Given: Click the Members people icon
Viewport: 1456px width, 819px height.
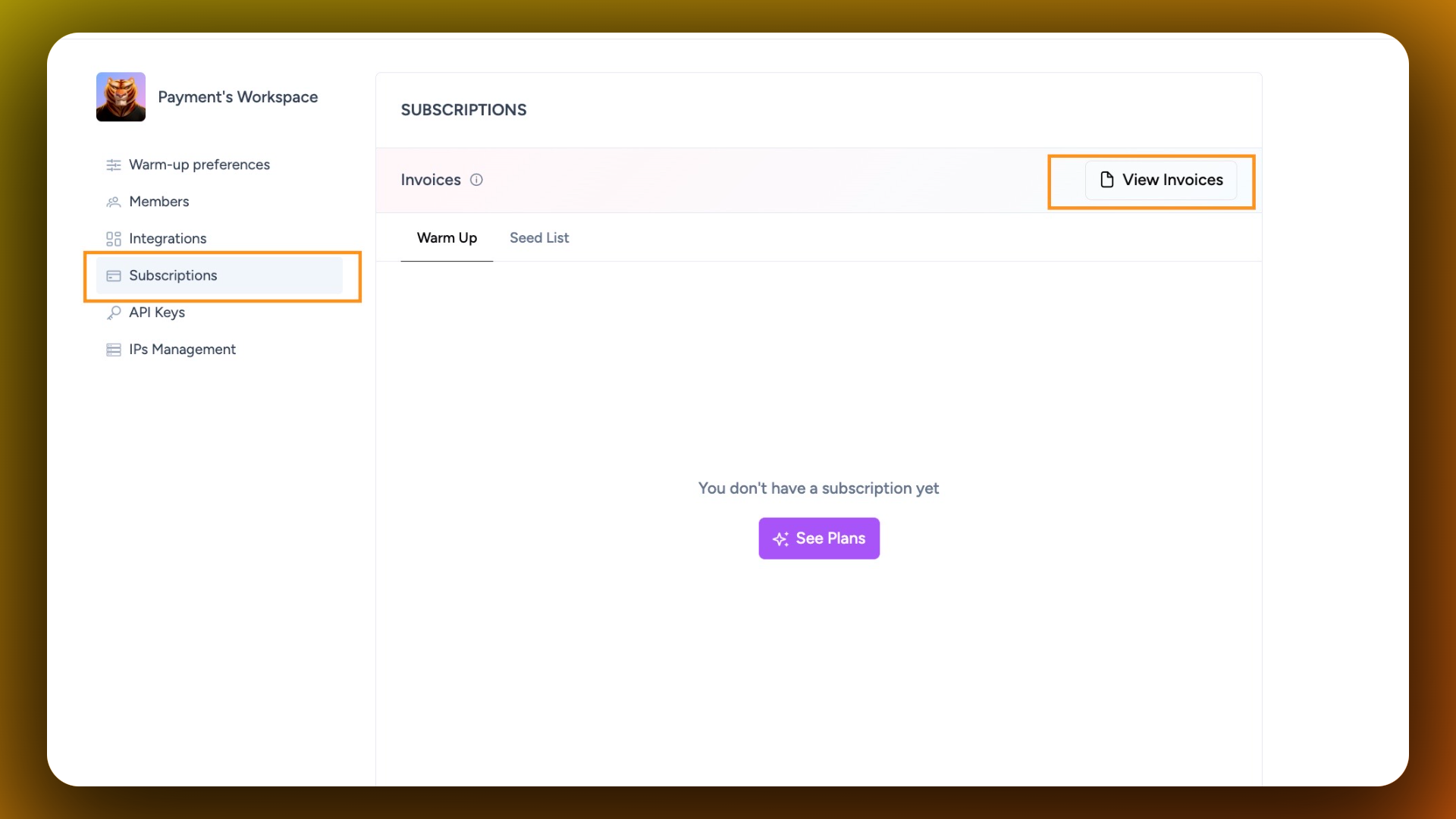Looking at the screenshot, I should pos(114,202).
